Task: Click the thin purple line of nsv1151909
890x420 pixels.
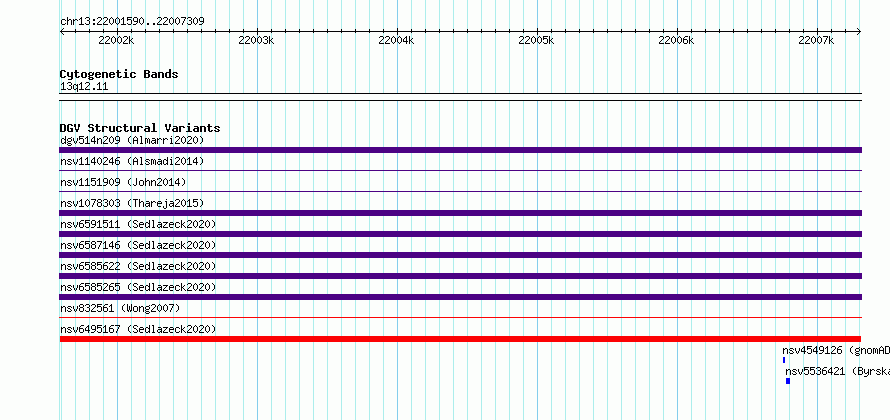Action: pos(460,191)
